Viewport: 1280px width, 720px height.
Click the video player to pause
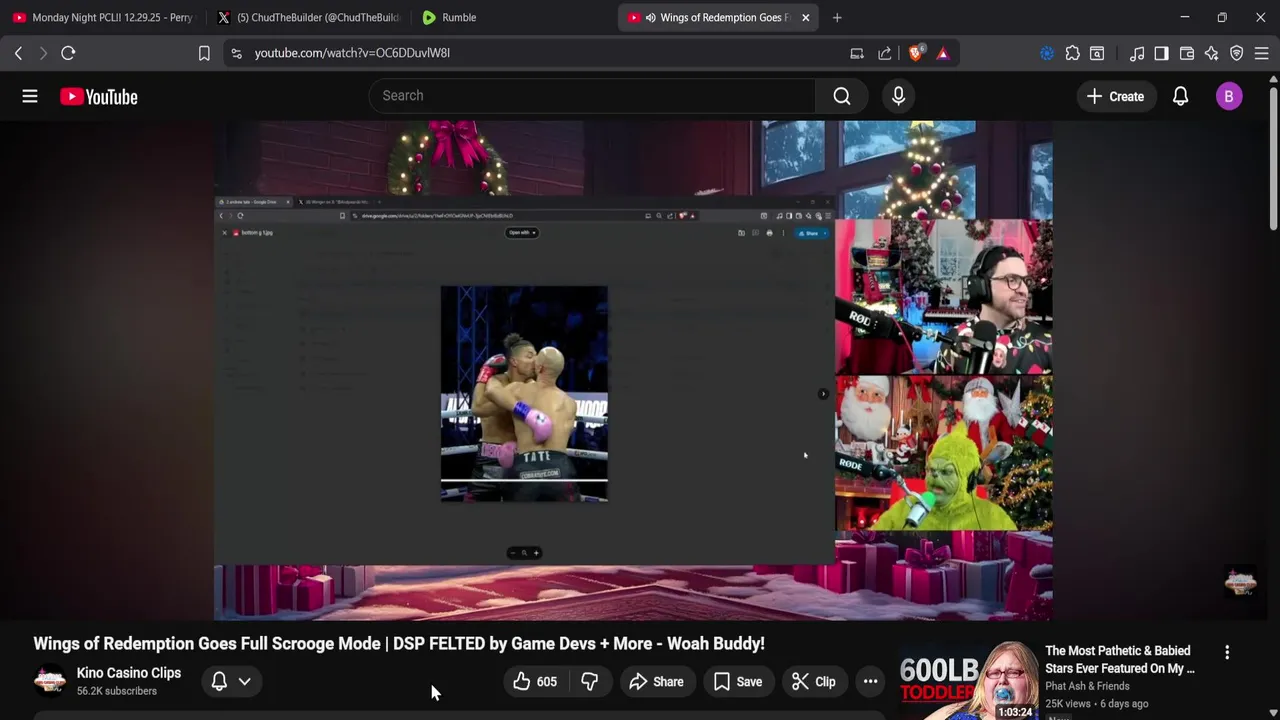[x=633, y=370]
